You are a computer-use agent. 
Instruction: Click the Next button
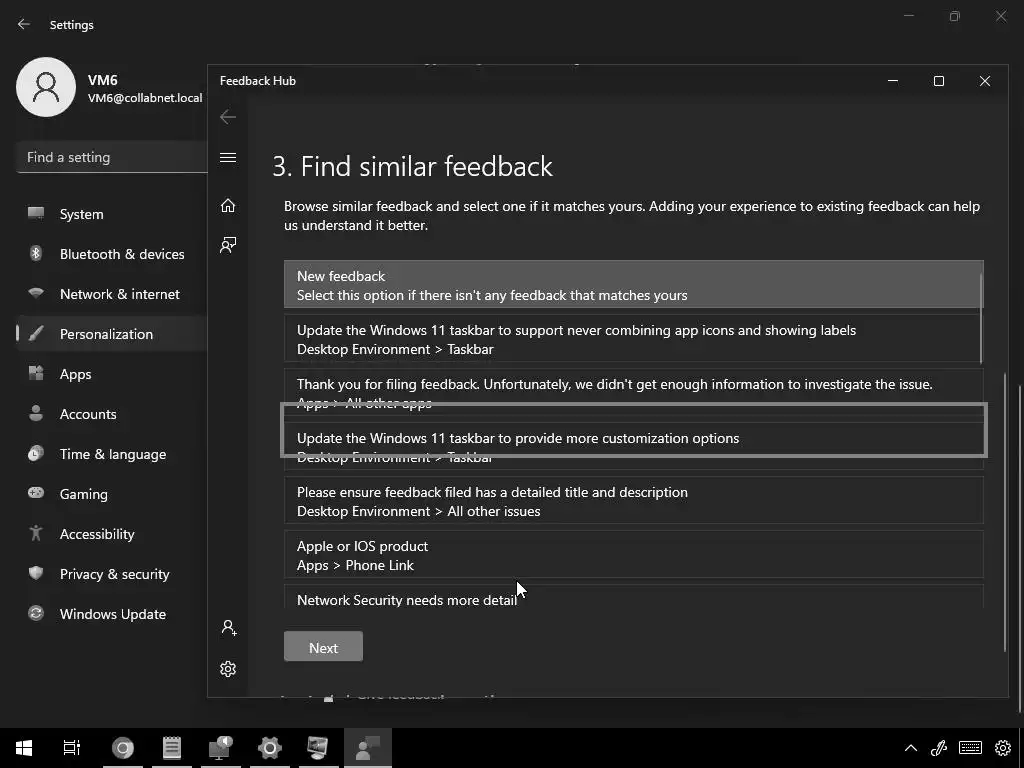[x=323, y=647]
